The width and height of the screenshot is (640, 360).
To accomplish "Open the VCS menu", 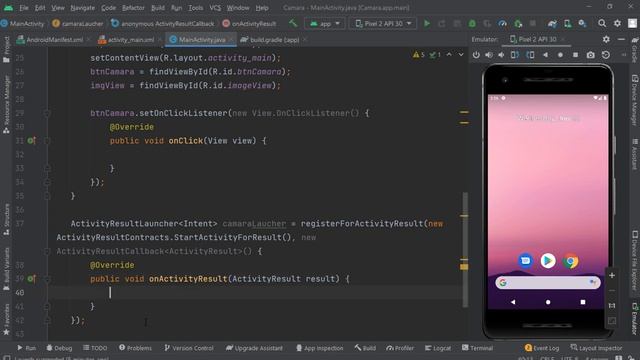I will 215,8.
